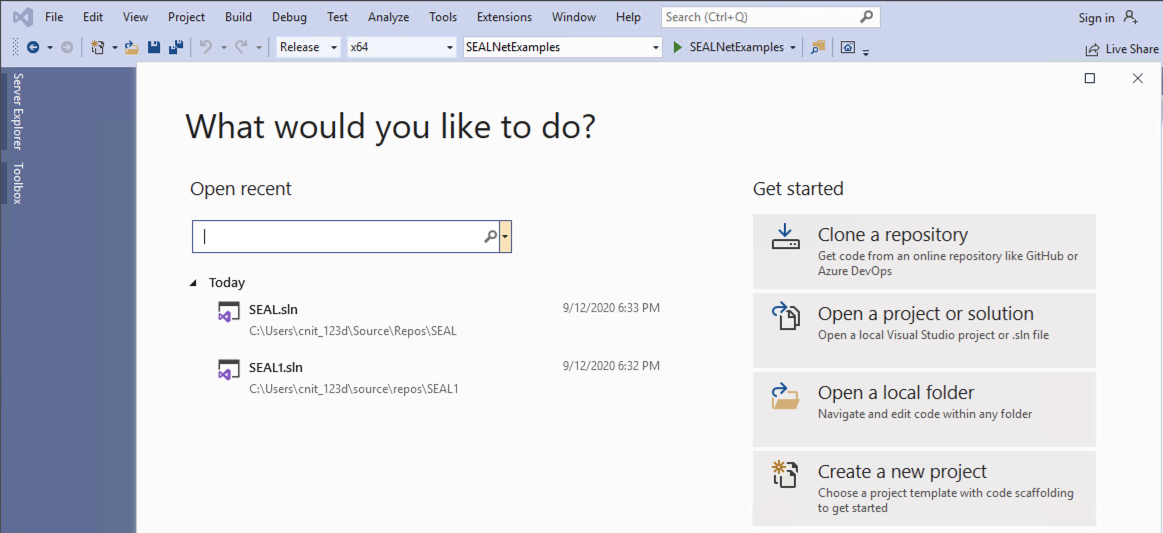Screen dimensions: 1163x533
Task: Start debugging via SEALNetExamples button label
Action: point(737,47)
